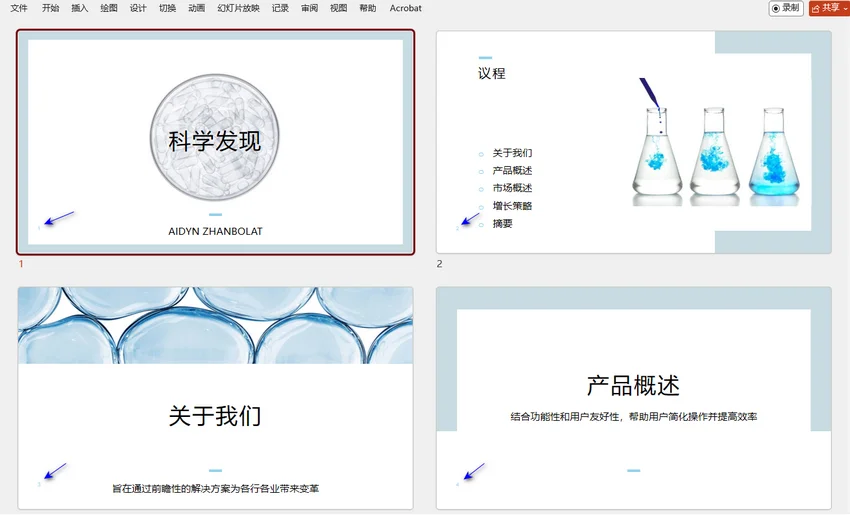Open the 记录 ribbon tab
Viewport: 850px width, 515px height.
[x=280, y=8]
